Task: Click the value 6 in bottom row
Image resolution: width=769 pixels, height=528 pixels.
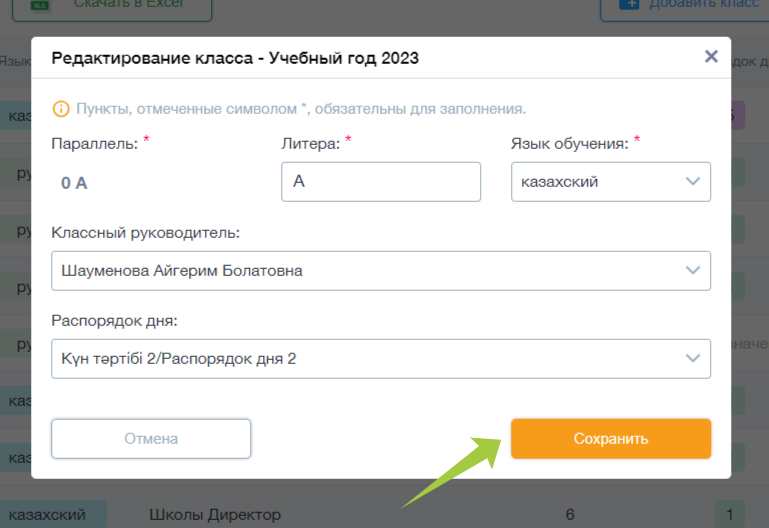Action: pyautogui.click(x=569, y=515)
